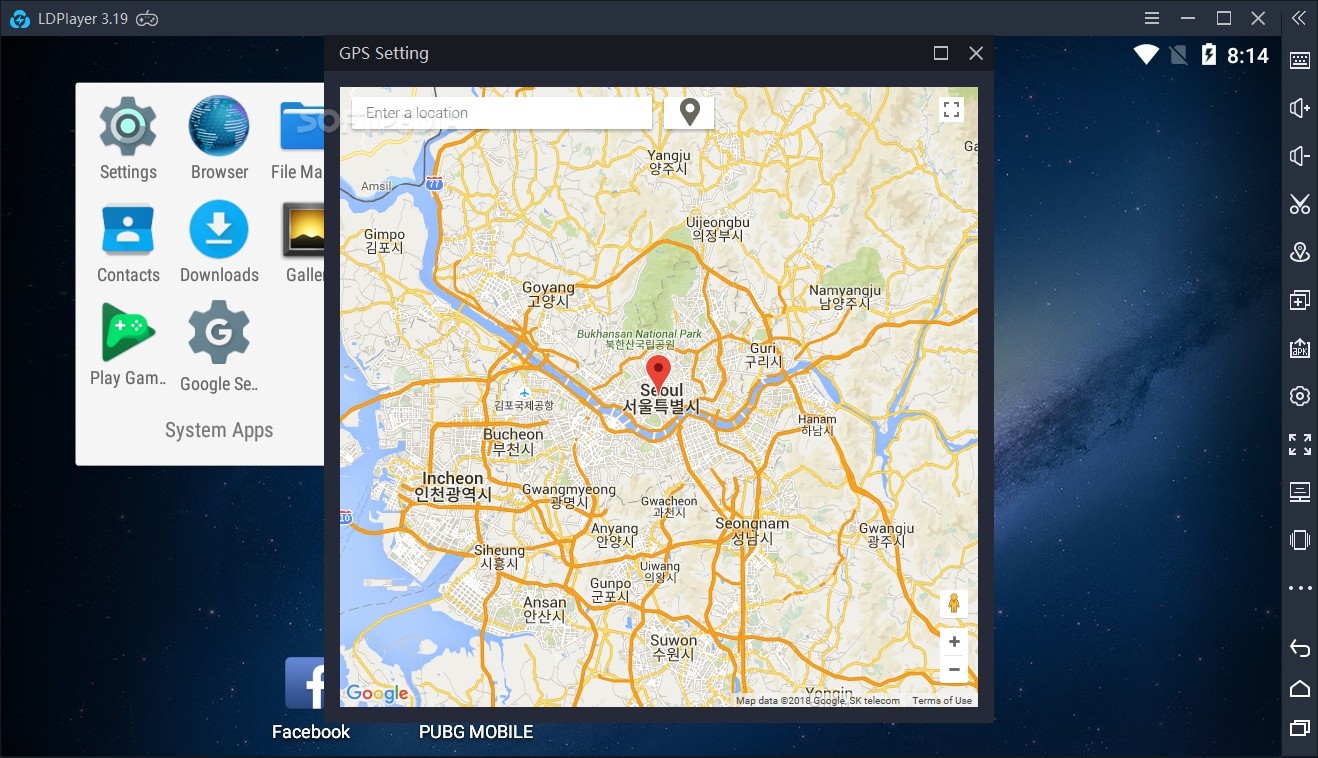The width and height of the screenshot is (1318, 758).
Task: Collapse the sidebar with double chevron
Action: click(1299, 18)
